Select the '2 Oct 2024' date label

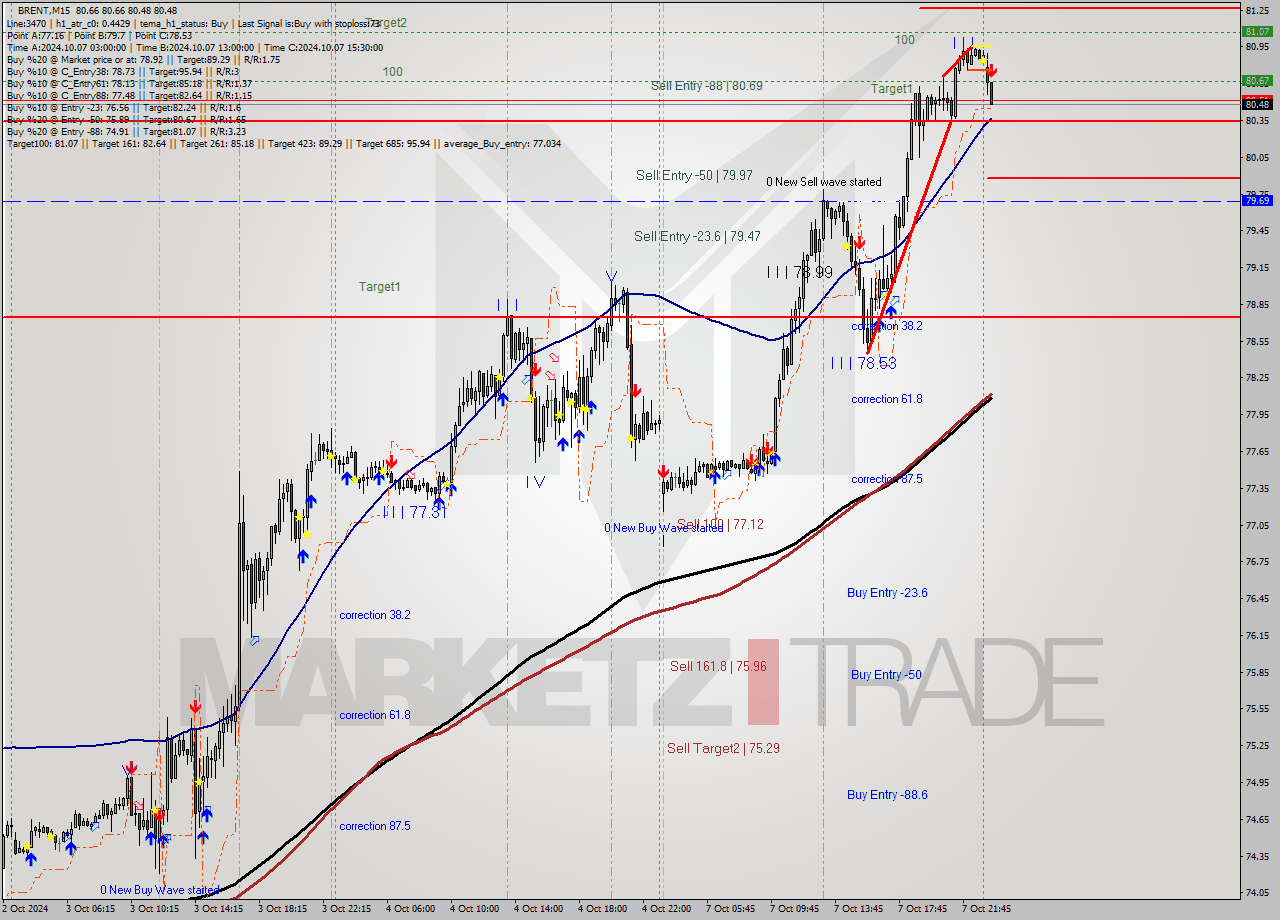pyautogui.click(x=27, y=909)
